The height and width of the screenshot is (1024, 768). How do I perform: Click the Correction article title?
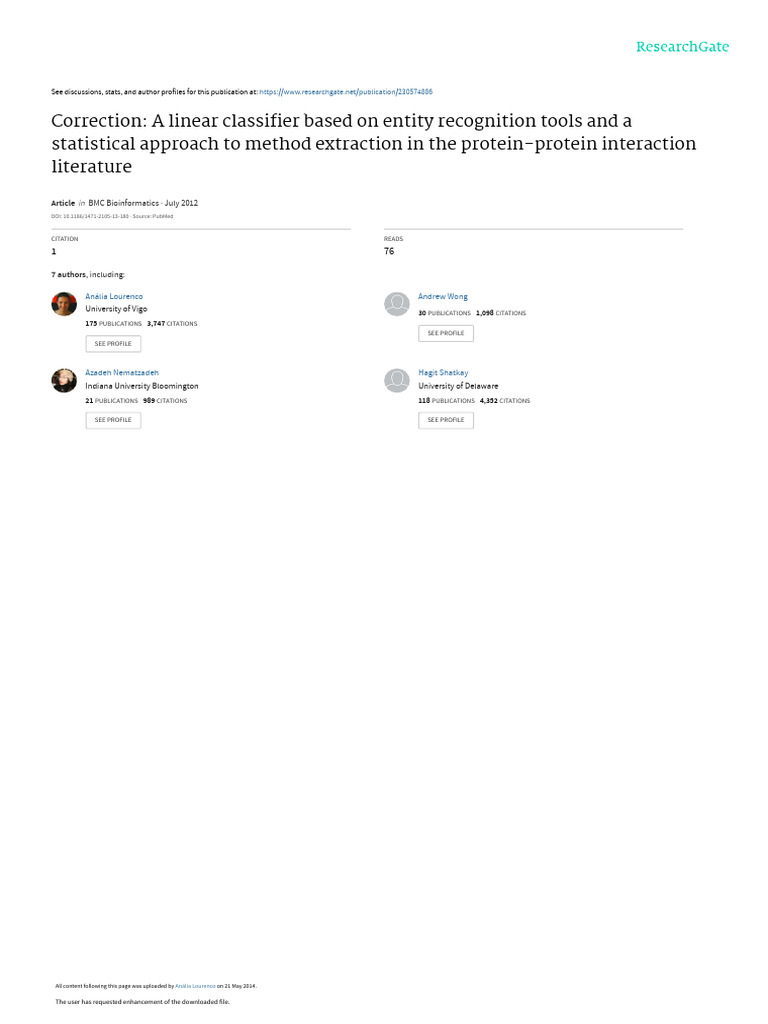pos(373,144)
